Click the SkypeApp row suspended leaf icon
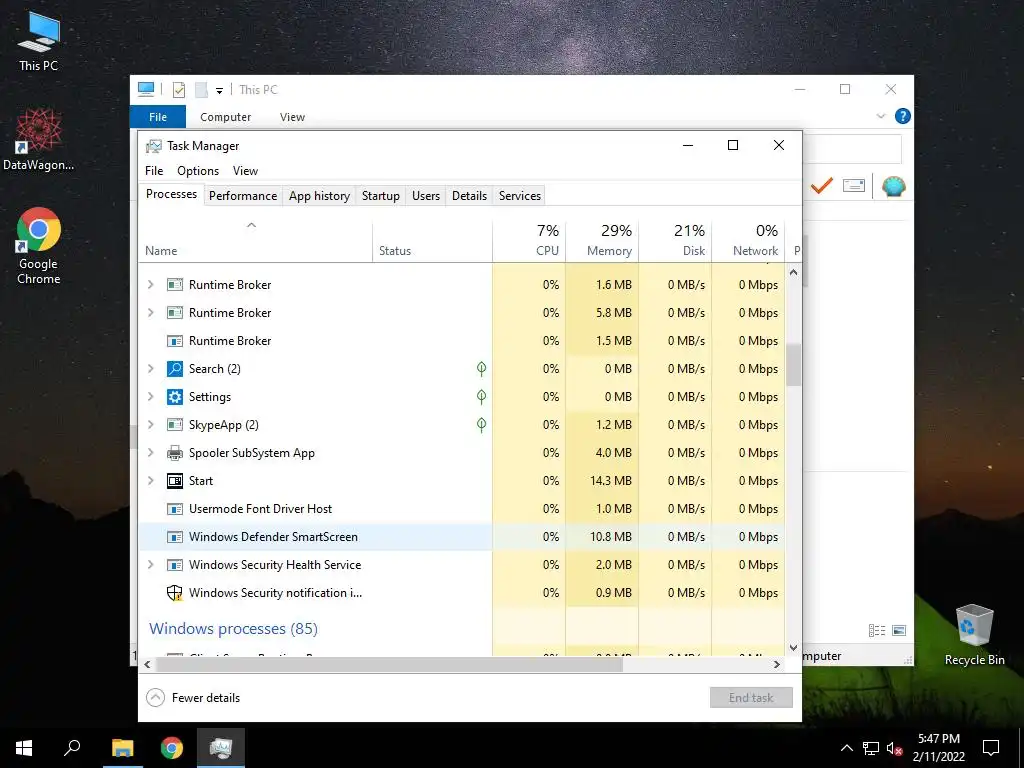 tap(481, 425)
